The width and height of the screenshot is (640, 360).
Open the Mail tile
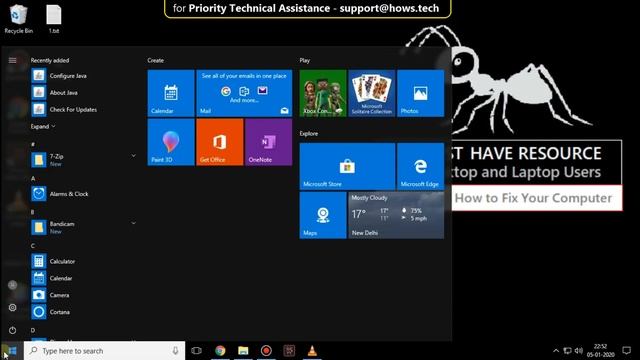point(244,93)
